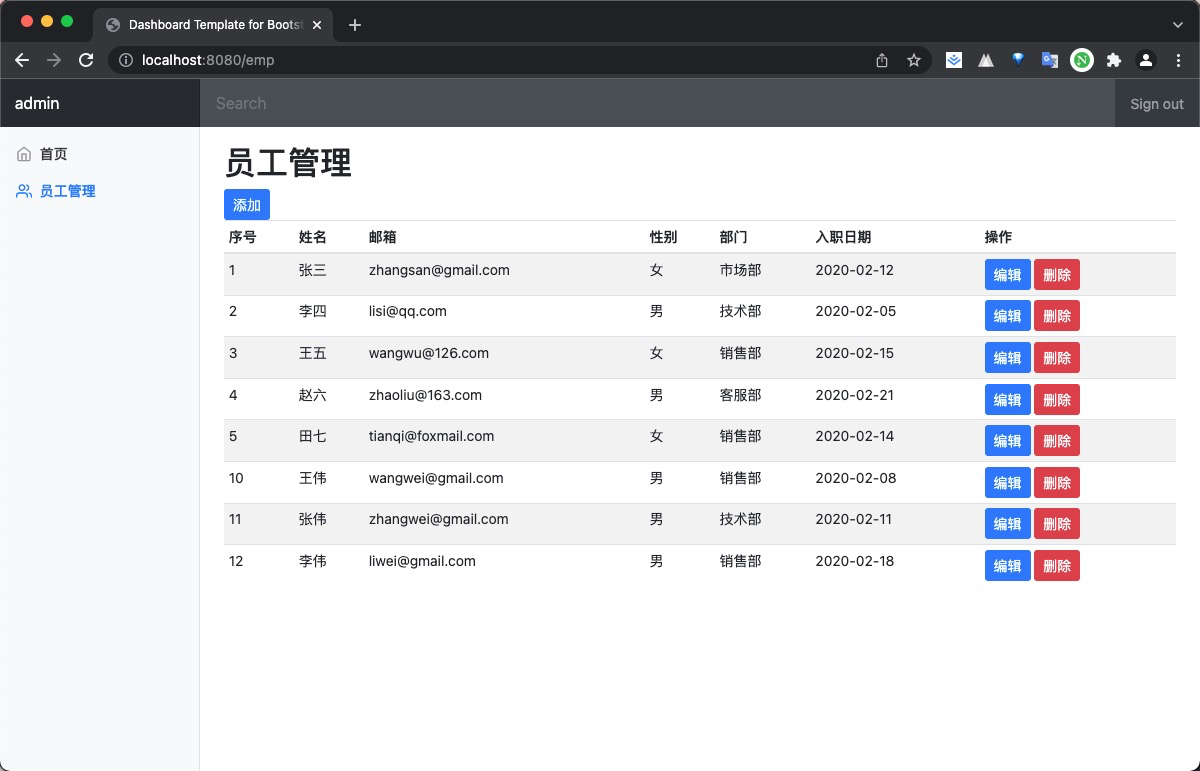Click the browser back arrow
Viewport: 1200px width, 771px height.
[22, 60]
